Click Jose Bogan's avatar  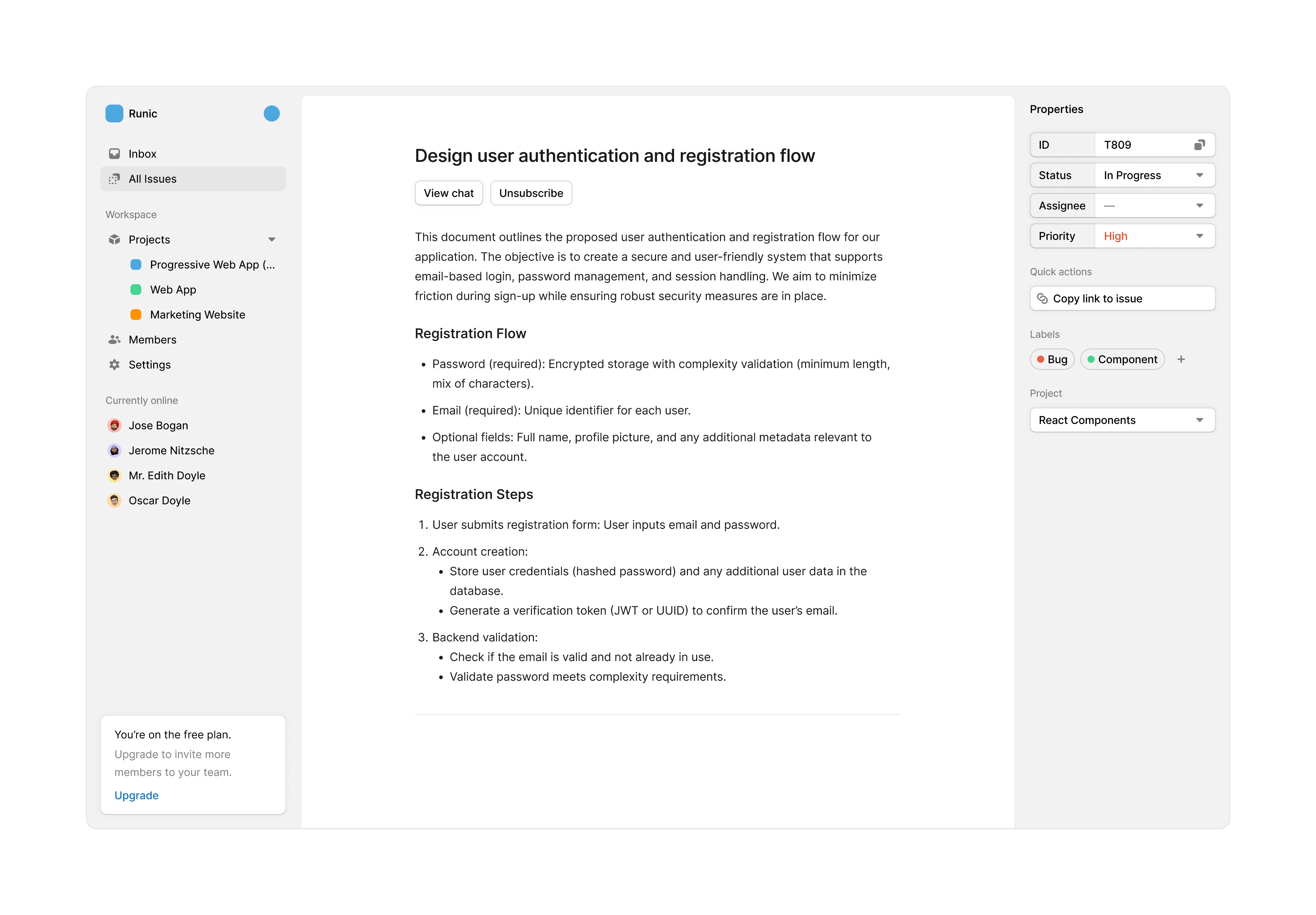[115, 426]
